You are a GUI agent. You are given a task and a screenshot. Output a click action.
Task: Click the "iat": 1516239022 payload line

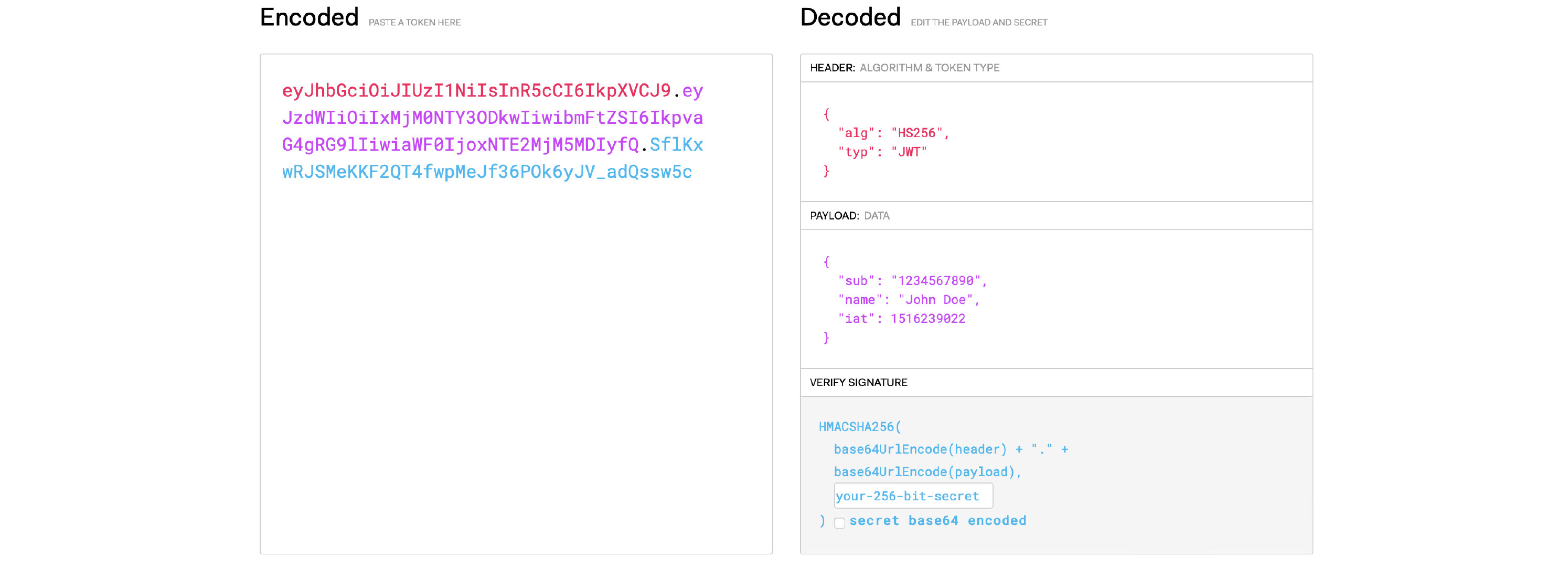tap(901, 319)
